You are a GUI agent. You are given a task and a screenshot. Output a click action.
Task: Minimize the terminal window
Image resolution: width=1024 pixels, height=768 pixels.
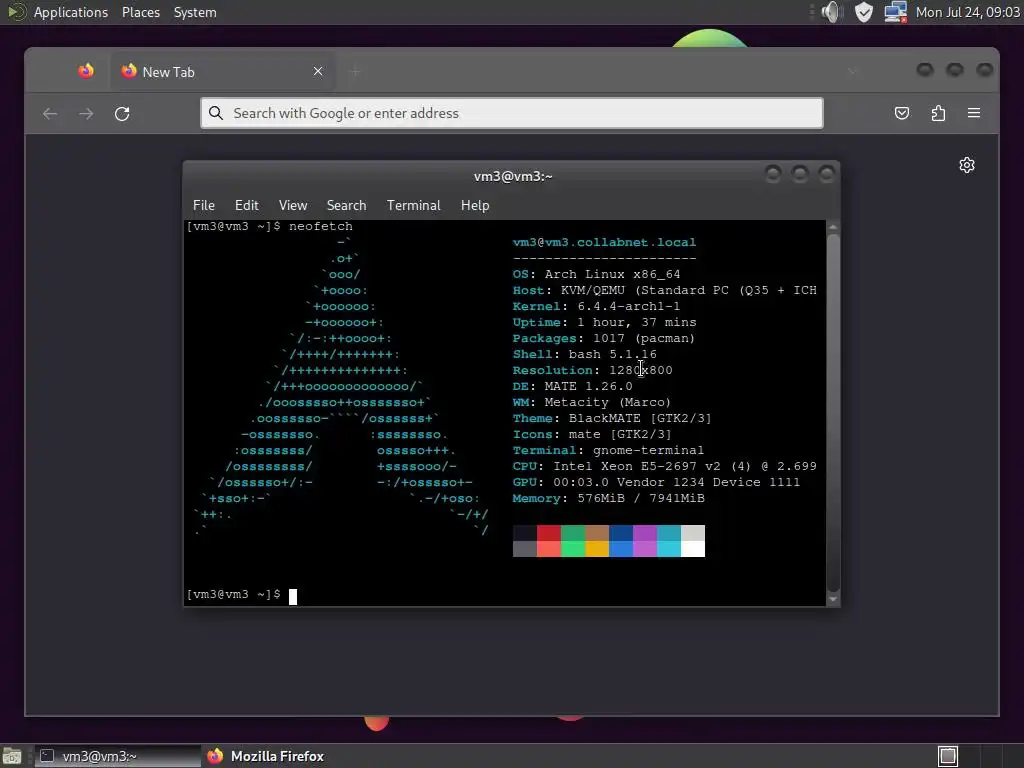773,174
